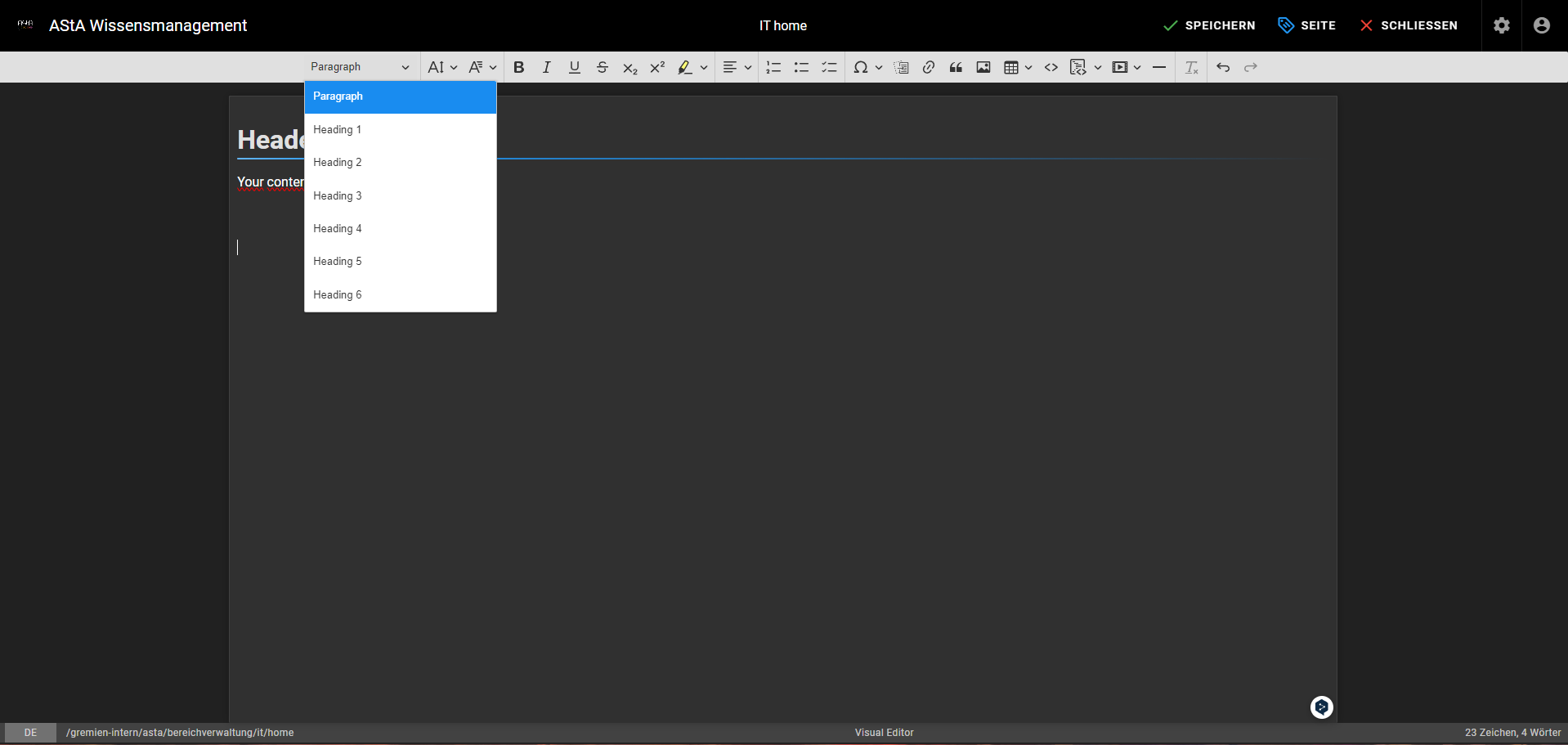
Task: Click the AStA site logo
Action: (x=25, y=25)
